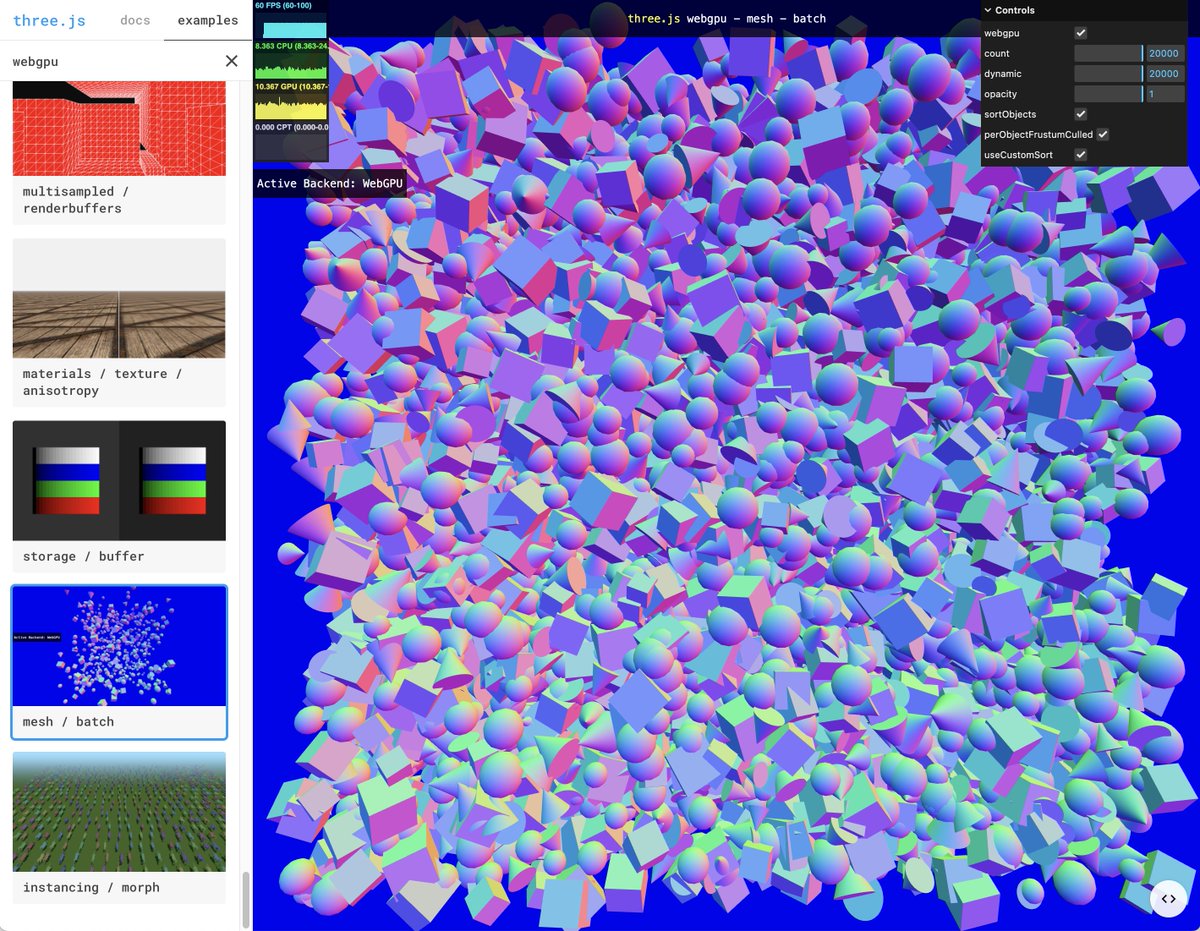Click the "storage / buffer" label text
The height and width of the screenshot is (931, 1200).
coord(84,556)
